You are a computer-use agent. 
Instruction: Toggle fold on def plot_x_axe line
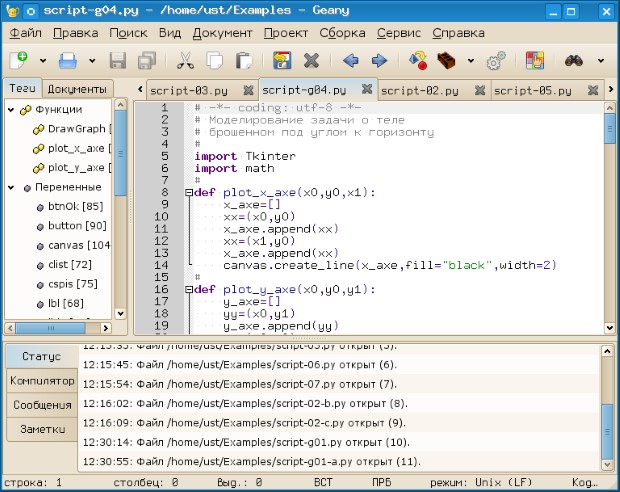[189, 193]
